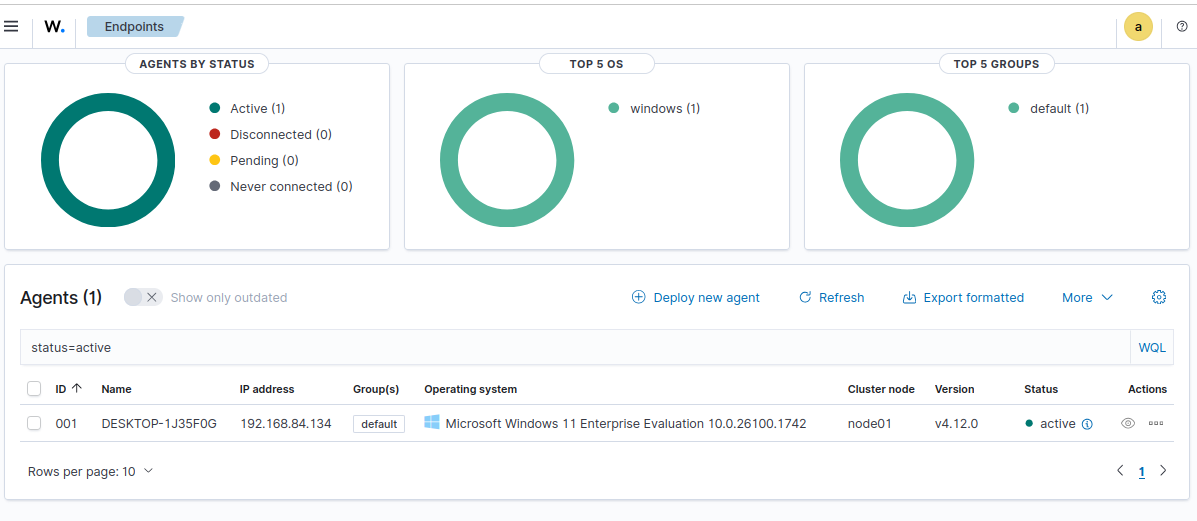Viewport: 1197px width, 521px height.
Task: Open table settings gear icon
Action: tap(1159, 297)
